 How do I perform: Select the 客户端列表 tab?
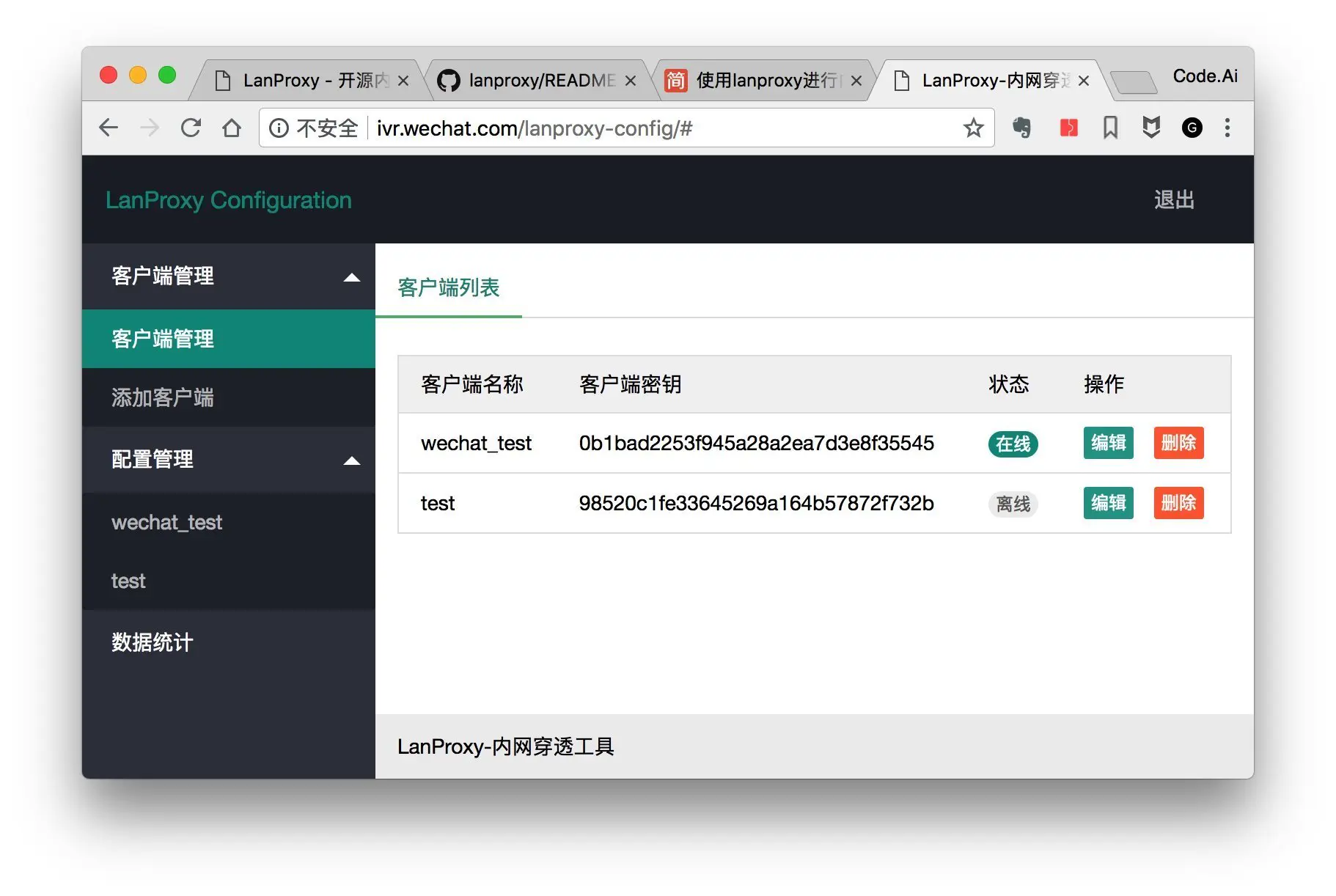click(447, 288)
